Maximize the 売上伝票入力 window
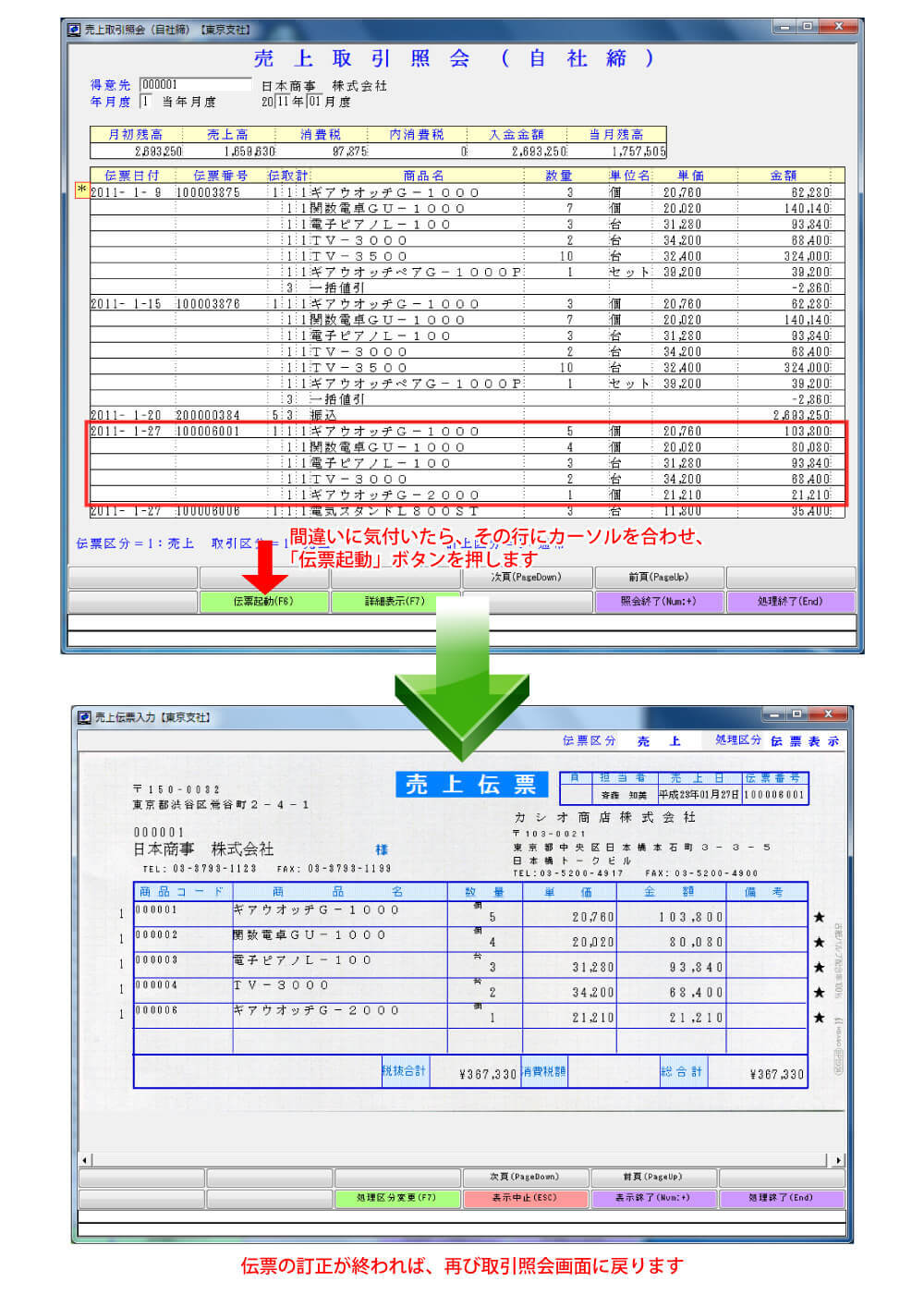924x1294 pixels. (x=797, y=714)
